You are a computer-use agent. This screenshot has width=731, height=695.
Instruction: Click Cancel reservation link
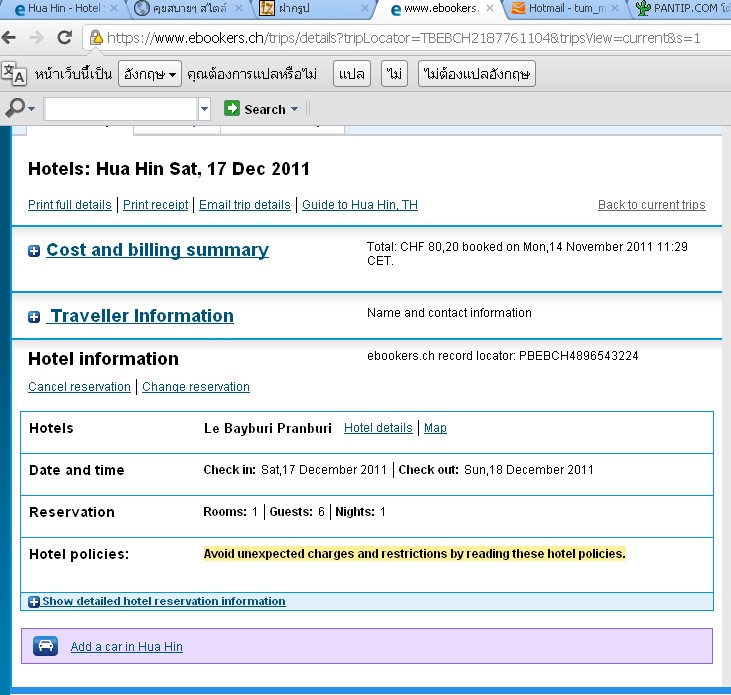click(79, 386)
